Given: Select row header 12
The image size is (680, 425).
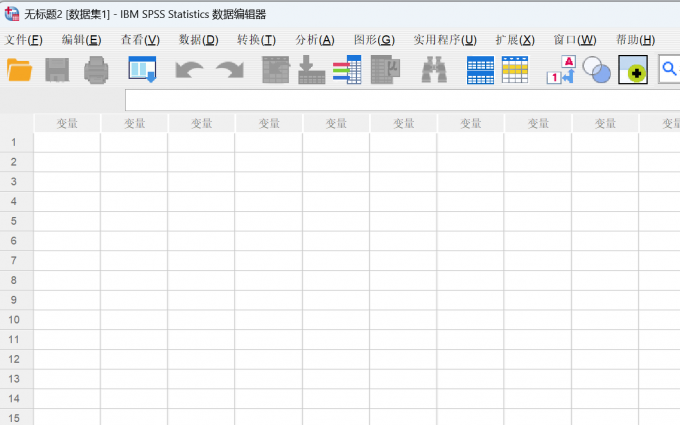Looking at the screenshot, I should [16, 360].
